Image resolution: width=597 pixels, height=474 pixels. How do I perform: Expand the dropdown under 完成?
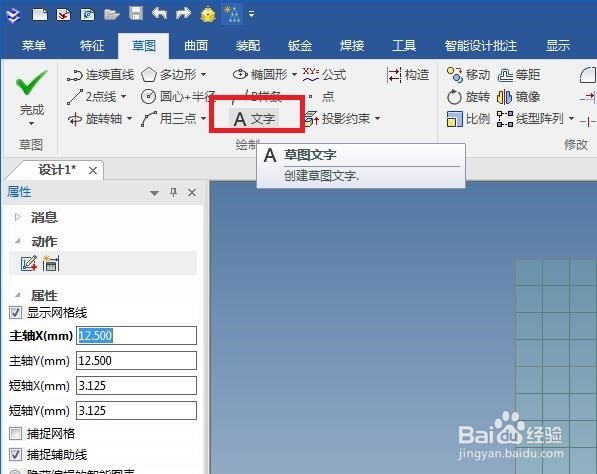click(x=31, y=123)
